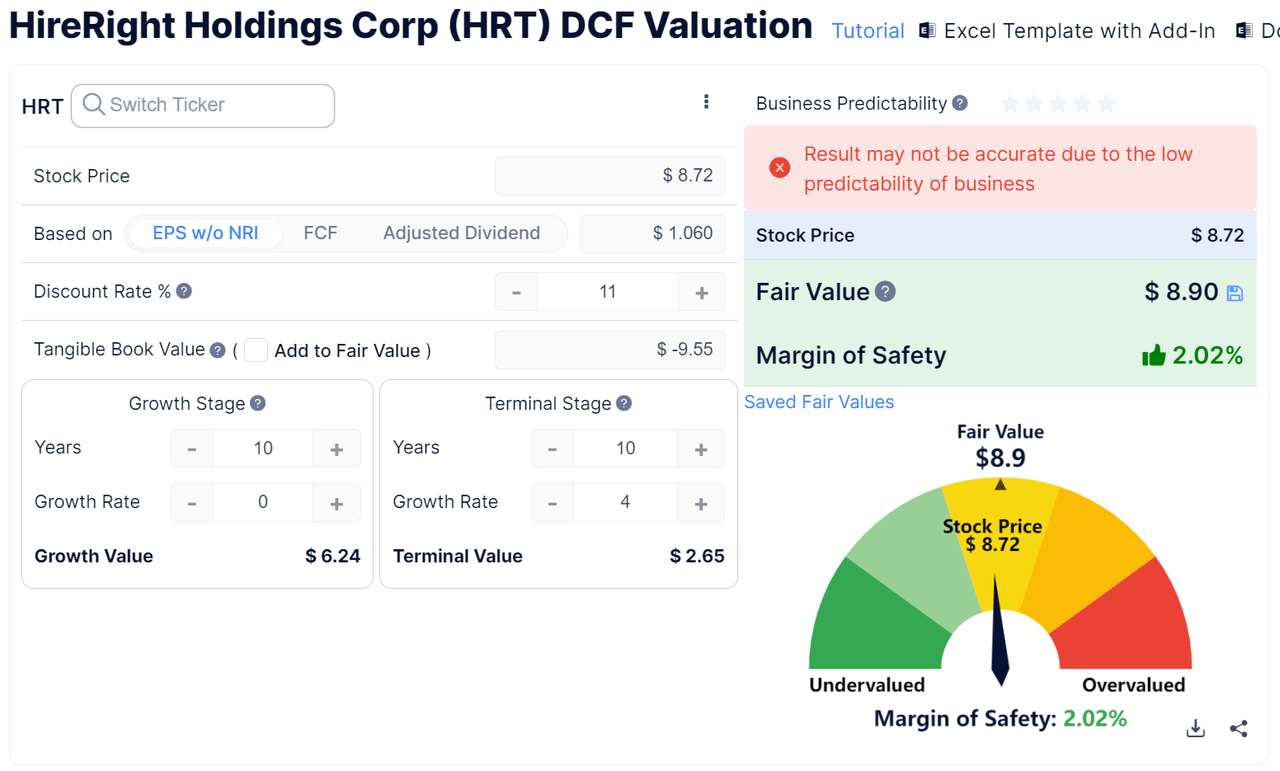Click the Business Predictability star rating
1280x771 pixels.
(1058, 103)
